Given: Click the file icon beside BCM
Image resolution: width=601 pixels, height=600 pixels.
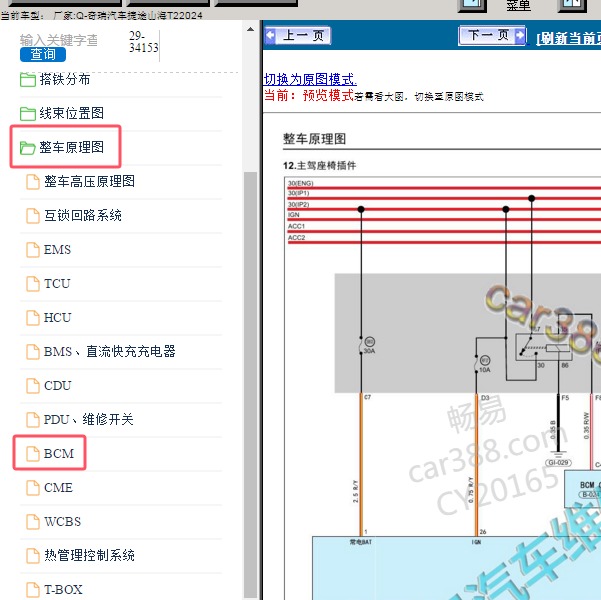Looking at the screenshot, I should click(33, 454).
